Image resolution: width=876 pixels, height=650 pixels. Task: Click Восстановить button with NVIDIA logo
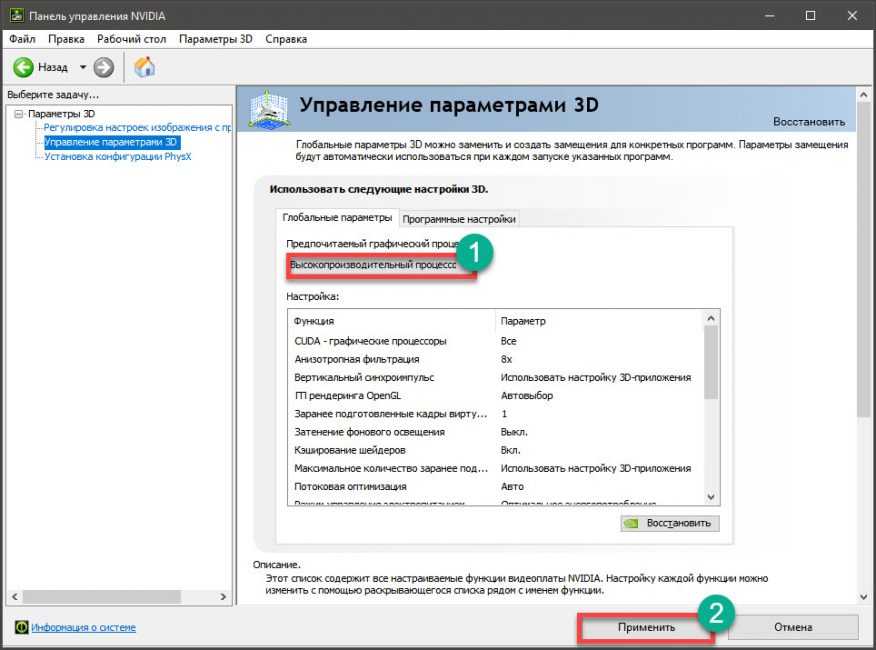[x=669, y=523]
